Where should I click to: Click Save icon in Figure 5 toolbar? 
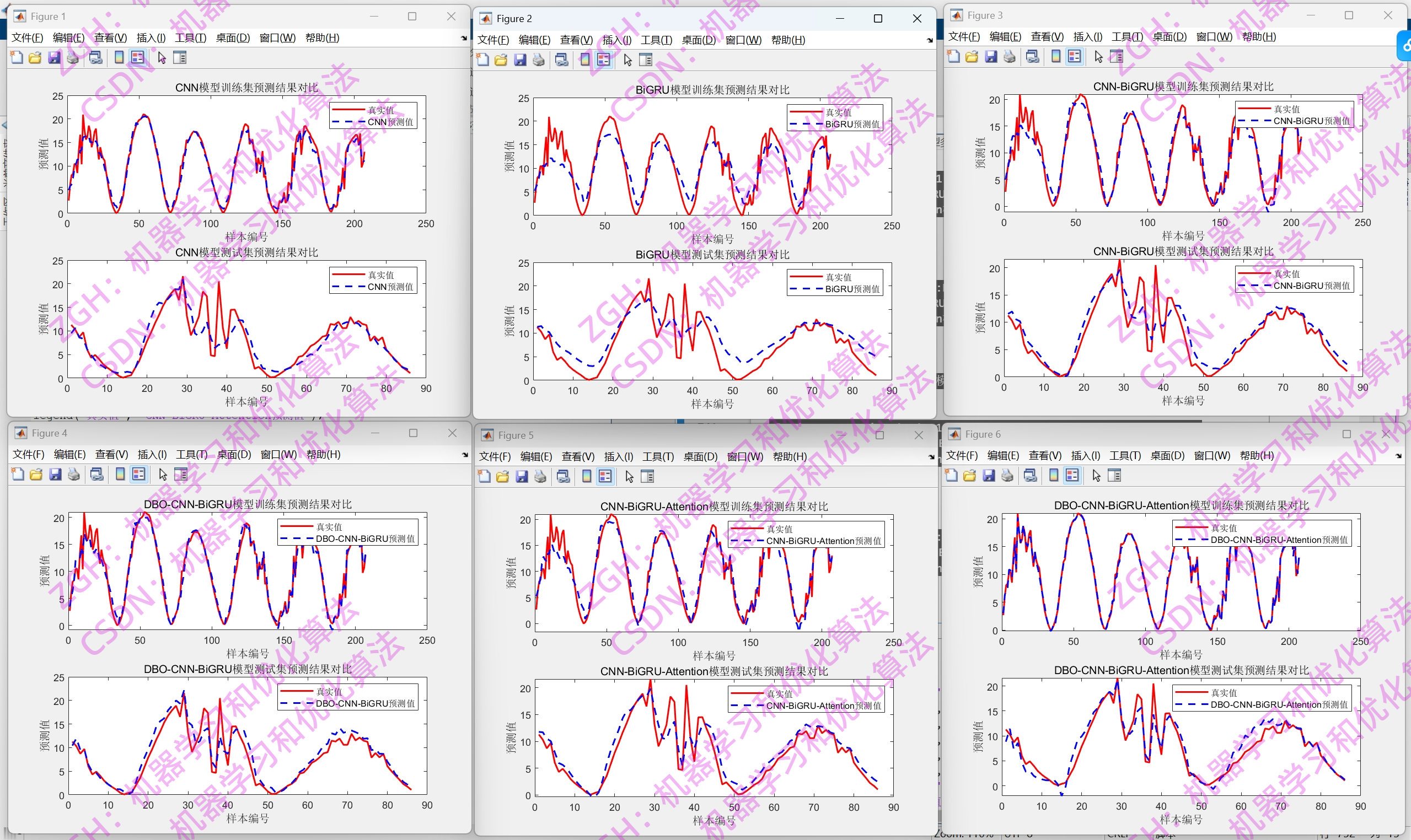pos(522,477)
